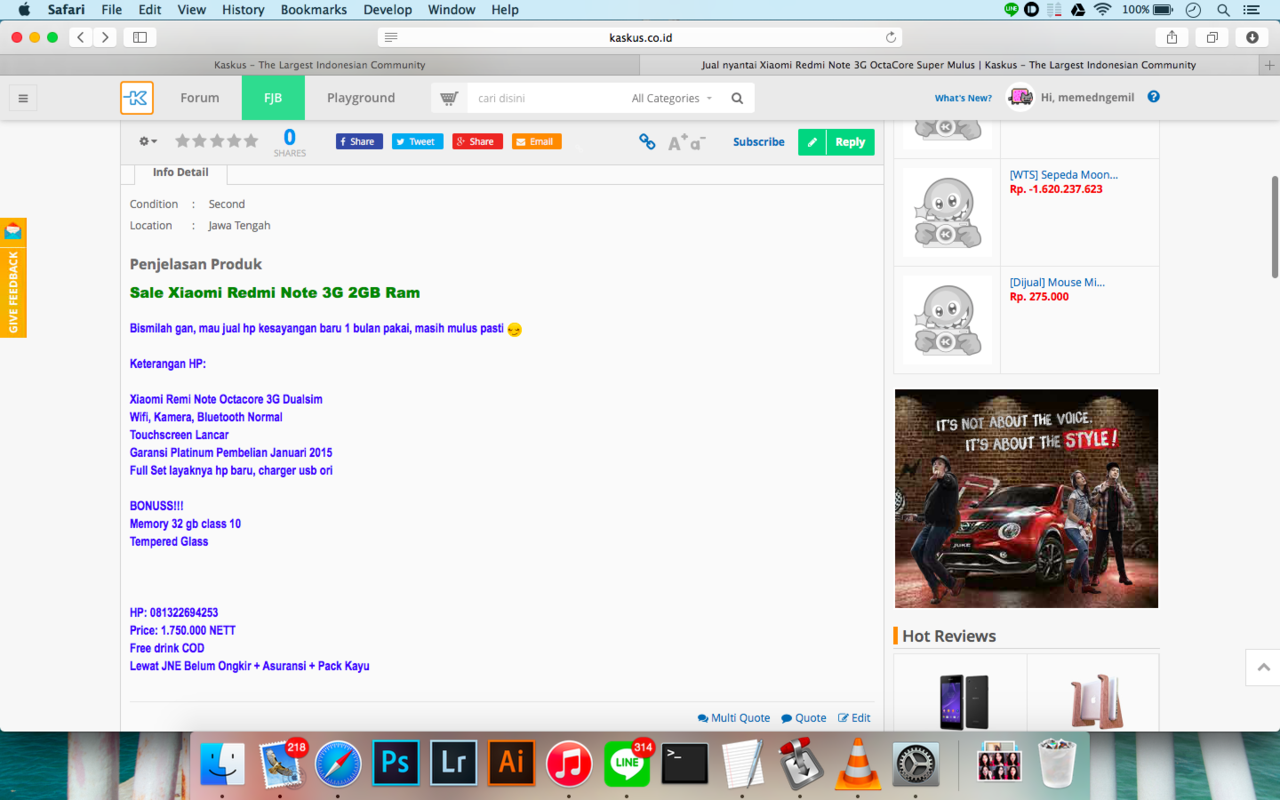Click the Safari address bar
This screenshot has width=1280, height=800.
coord(640,37)
